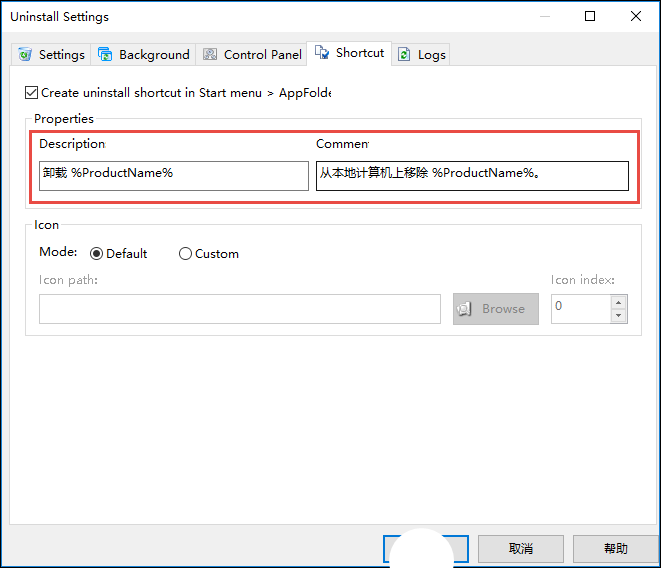
Task: Close the Uninstall Settings window
Action: 636,16
